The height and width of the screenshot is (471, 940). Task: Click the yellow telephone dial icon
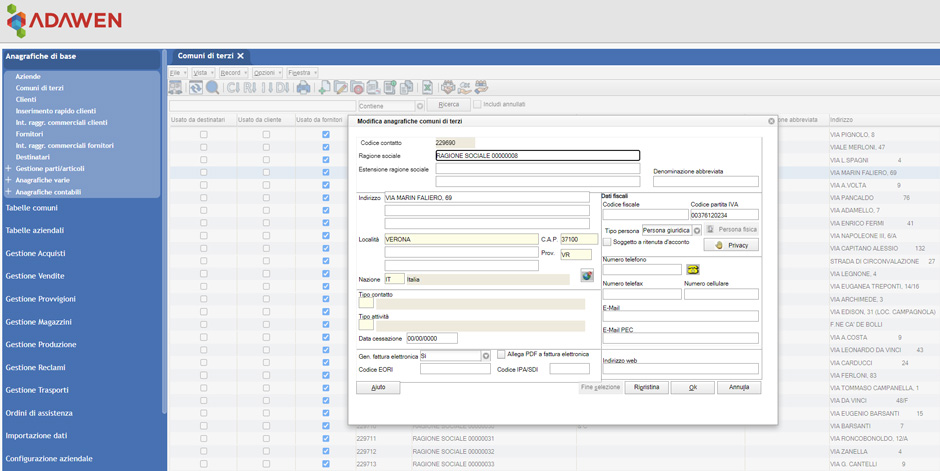pyautogui.click(x=692, y=270)
